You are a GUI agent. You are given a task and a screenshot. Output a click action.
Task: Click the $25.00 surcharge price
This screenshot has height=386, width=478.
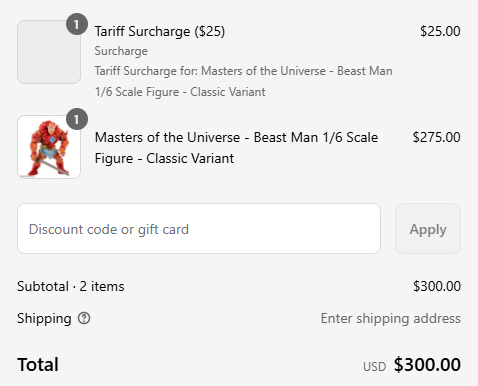tap(440, 31)
